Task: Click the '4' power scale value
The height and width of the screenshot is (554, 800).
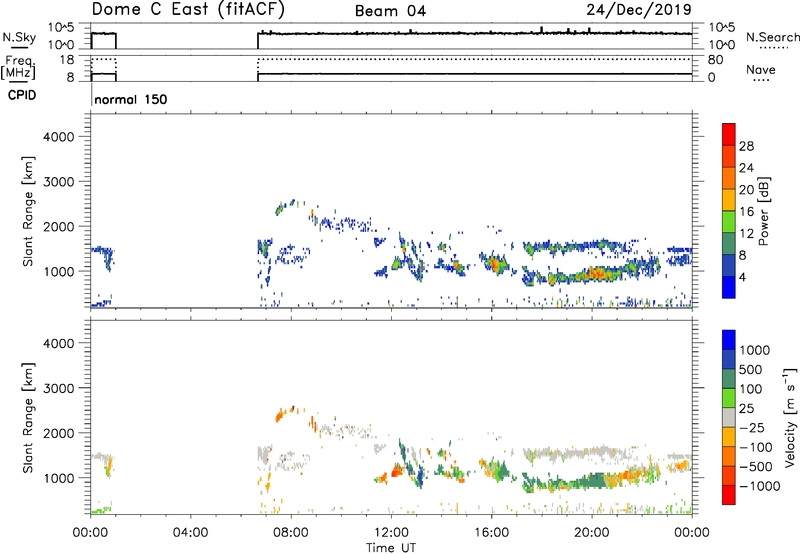Action: point(742,277)
